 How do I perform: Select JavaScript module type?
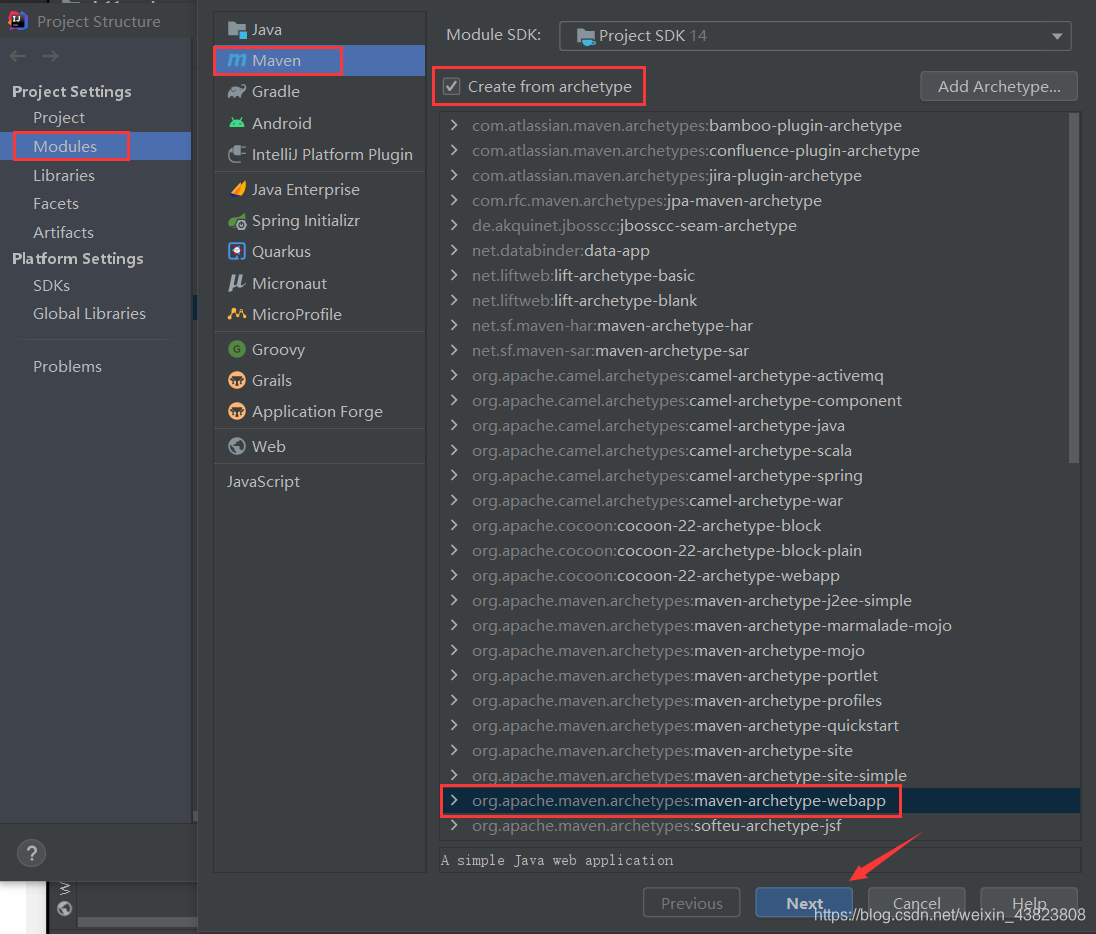coord(263,481)
